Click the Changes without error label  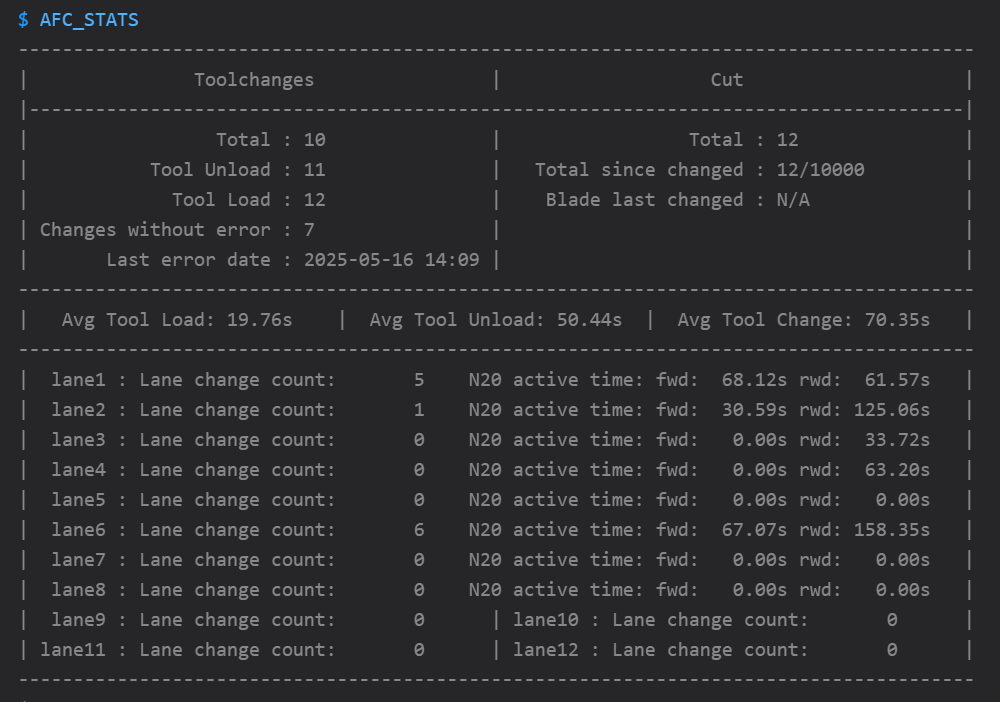coord(155,230)
